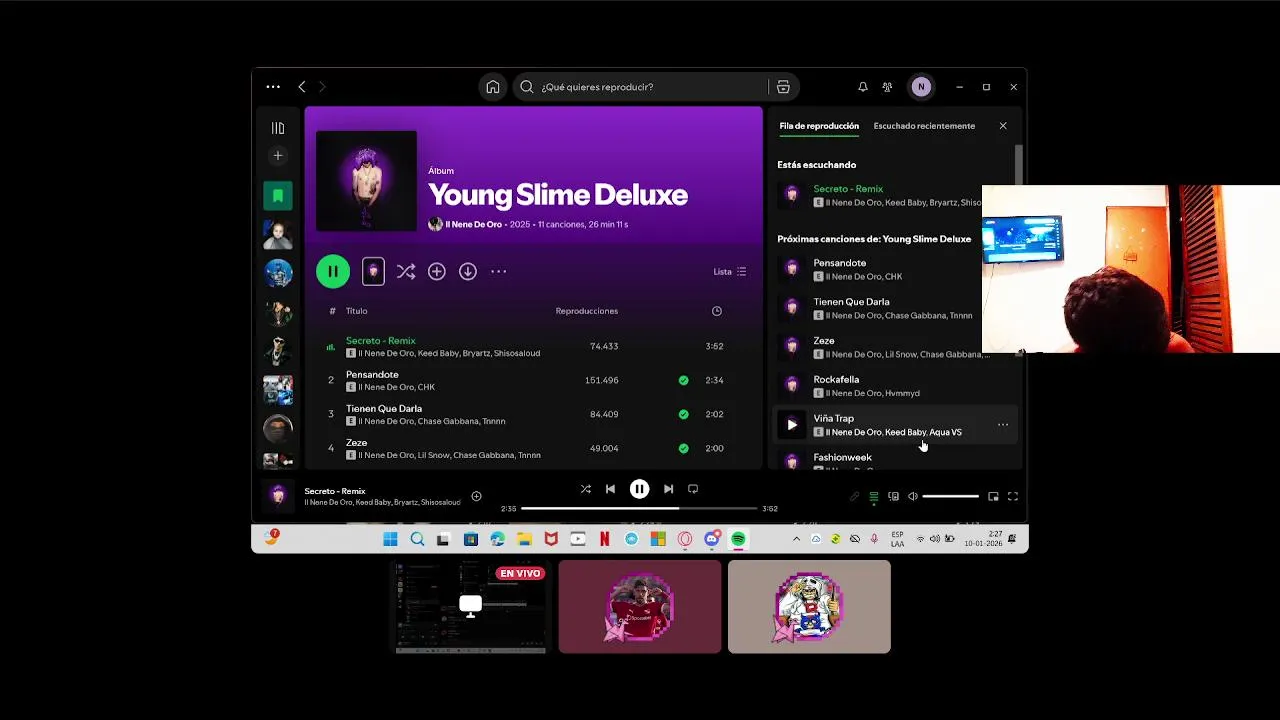Open the green bookmark Liked Songs item
This screenshot has height=720, width=1280.
[278, 195]
